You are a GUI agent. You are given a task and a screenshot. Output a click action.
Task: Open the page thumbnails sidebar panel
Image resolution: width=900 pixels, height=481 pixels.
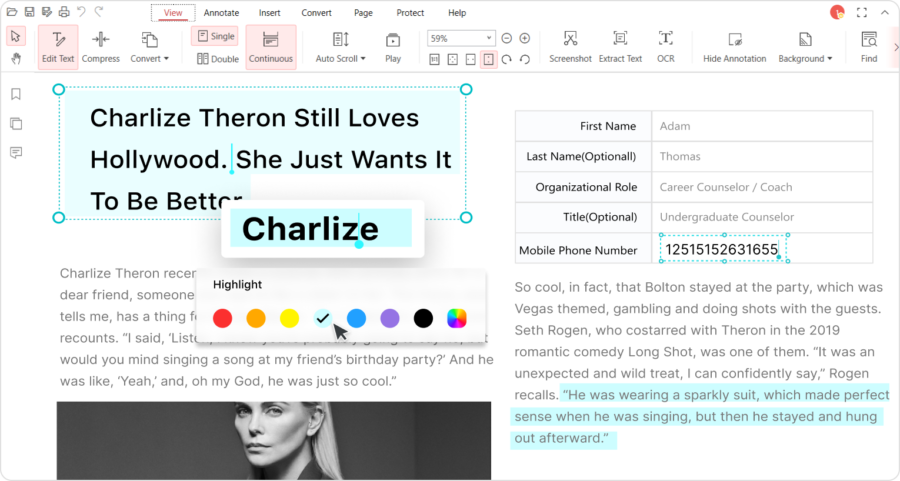tap(16, 123)
